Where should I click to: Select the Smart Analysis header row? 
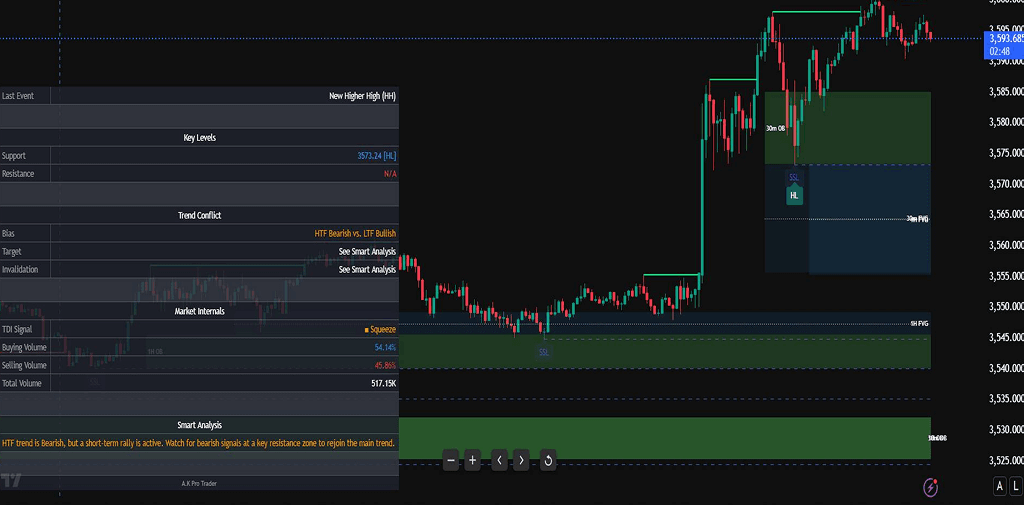click(x=199, y=425)
